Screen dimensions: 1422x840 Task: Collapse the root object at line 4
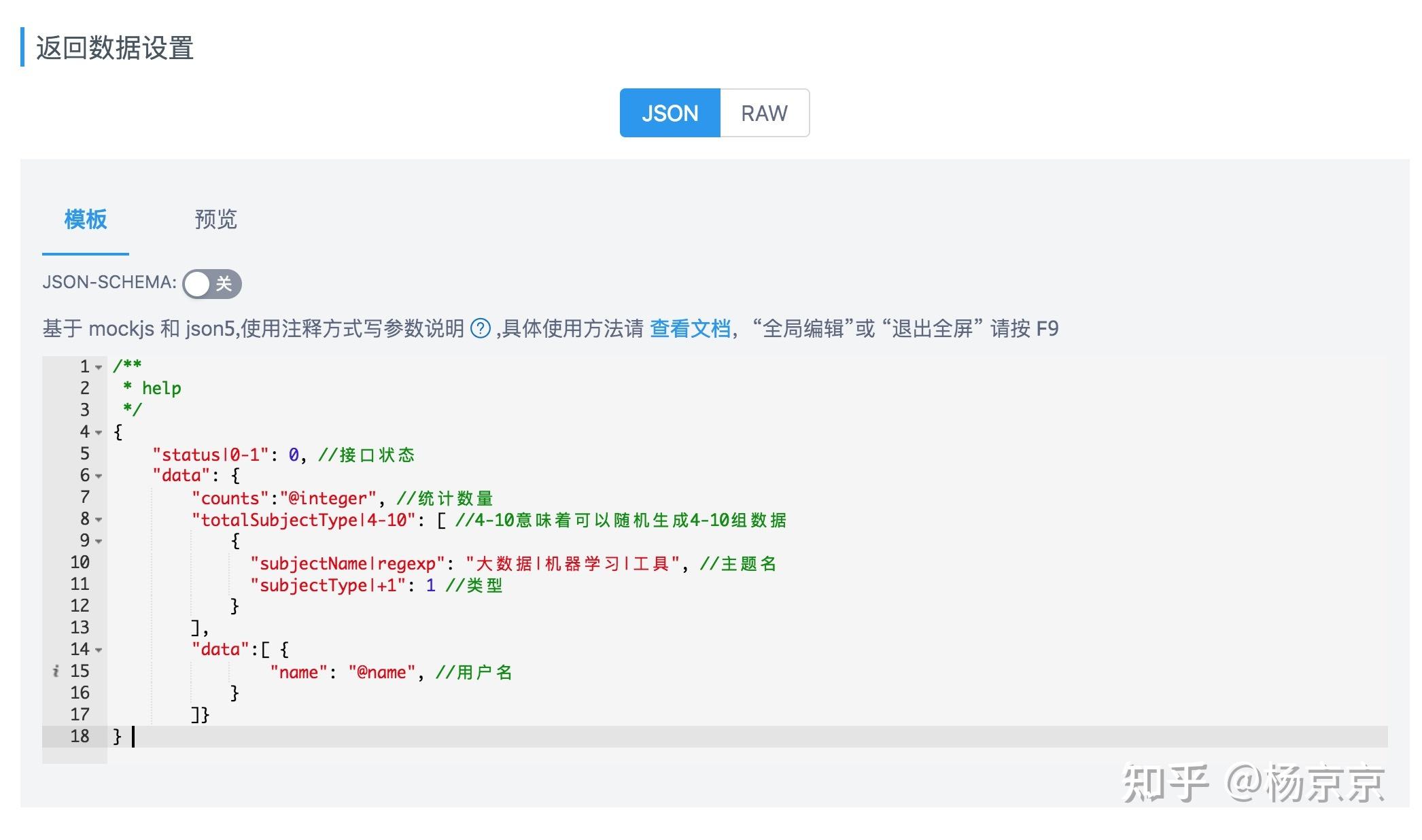(x=99, y=433)
